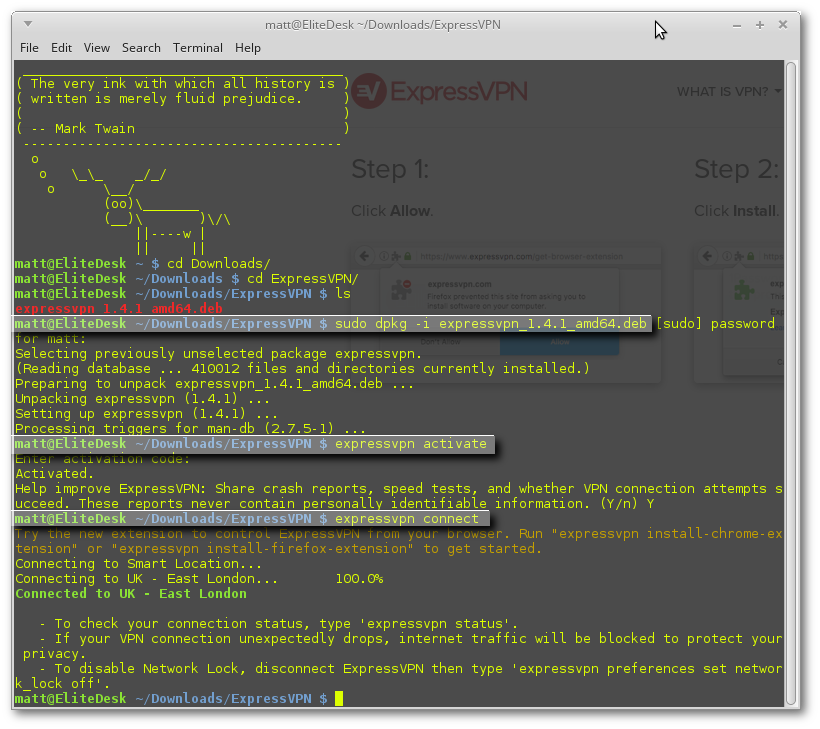Open the Search menu

(141, 47)
